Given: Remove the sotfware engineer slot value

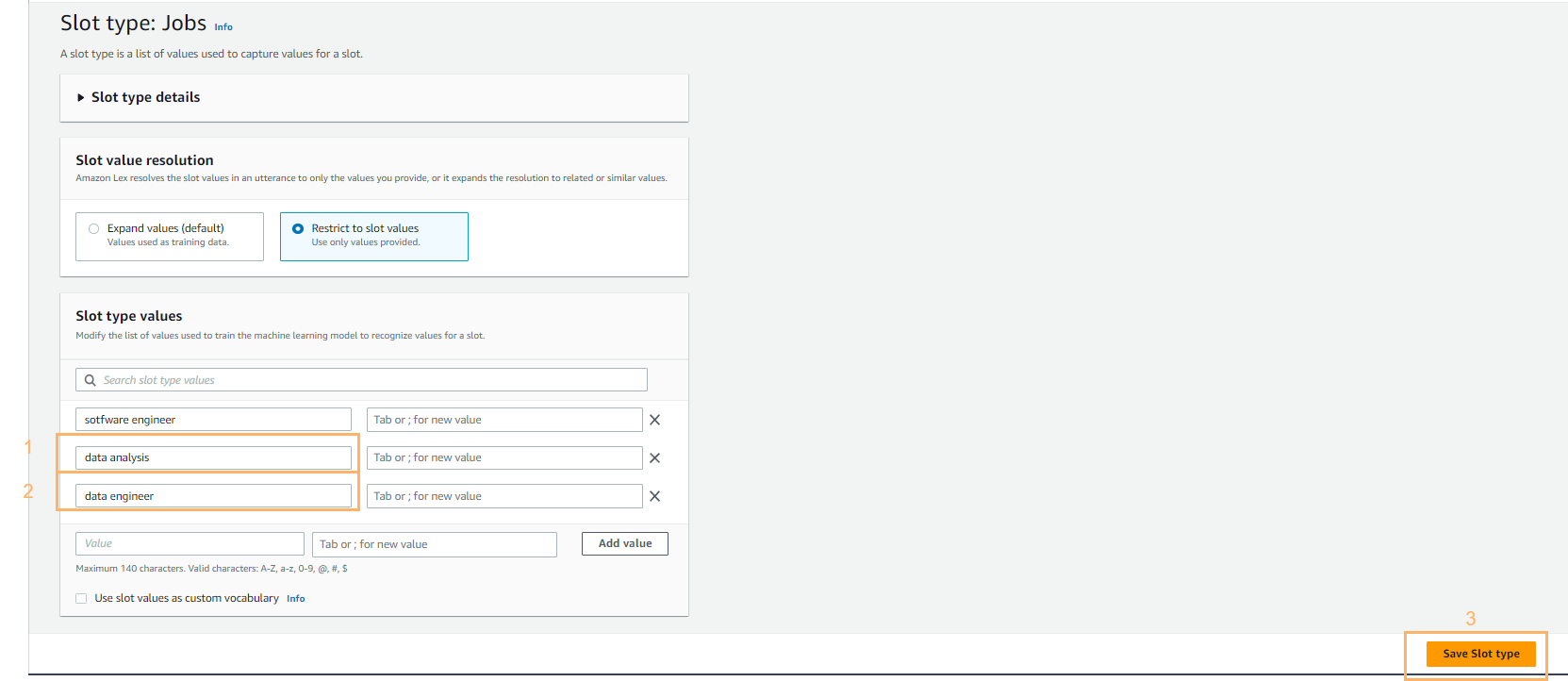Looking at the screenshot, I should tap(654, 420).
